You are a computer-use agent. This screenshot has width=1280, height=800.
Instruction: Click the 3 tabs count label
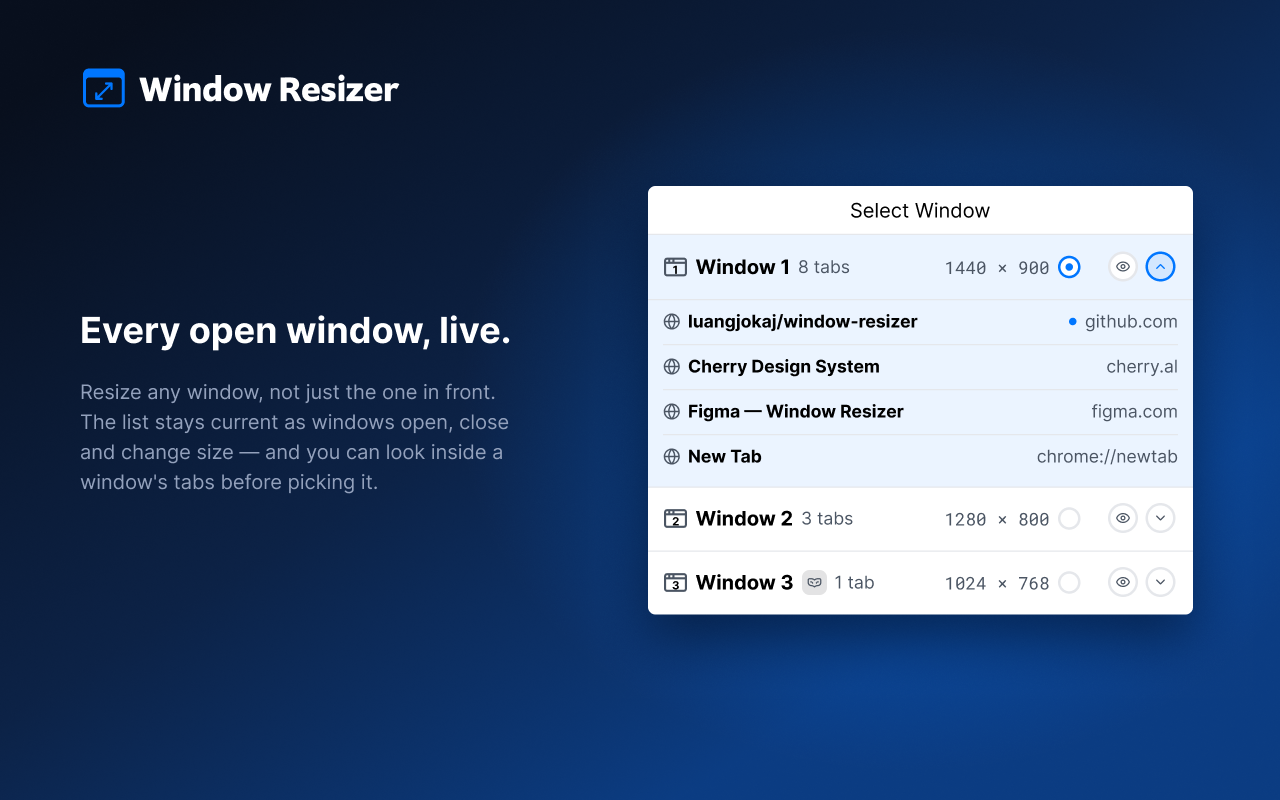(827, 518)
